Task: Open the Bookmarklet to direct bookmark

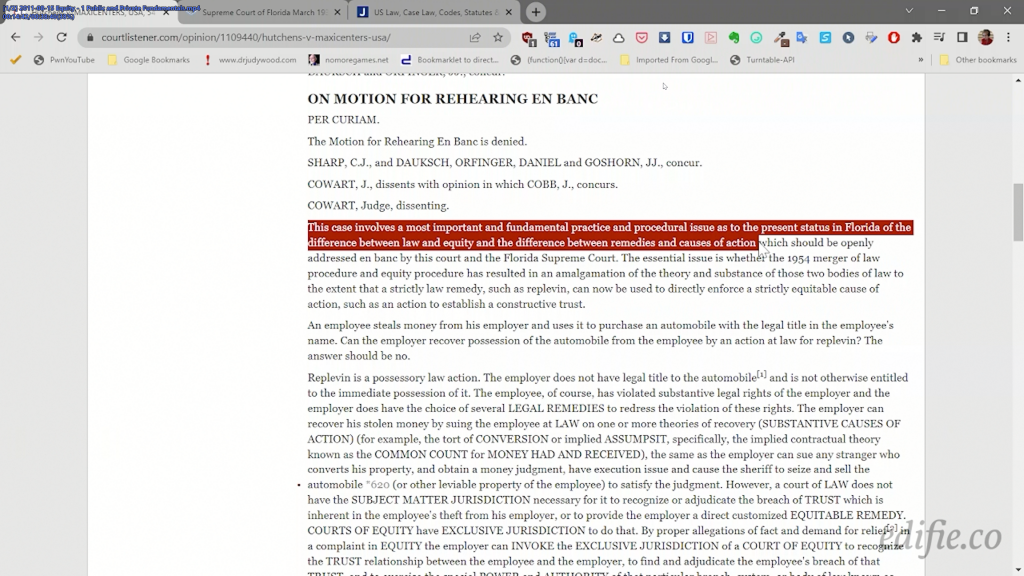Action: 449,59
